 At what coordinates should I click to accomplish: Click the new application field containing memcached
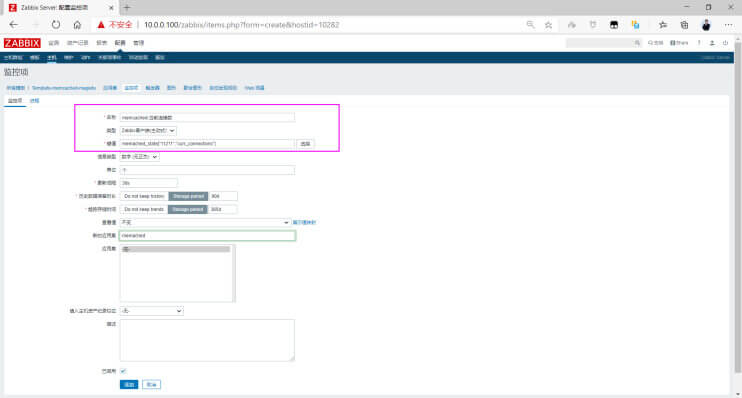pyautogui.click(x=207, y=236)
